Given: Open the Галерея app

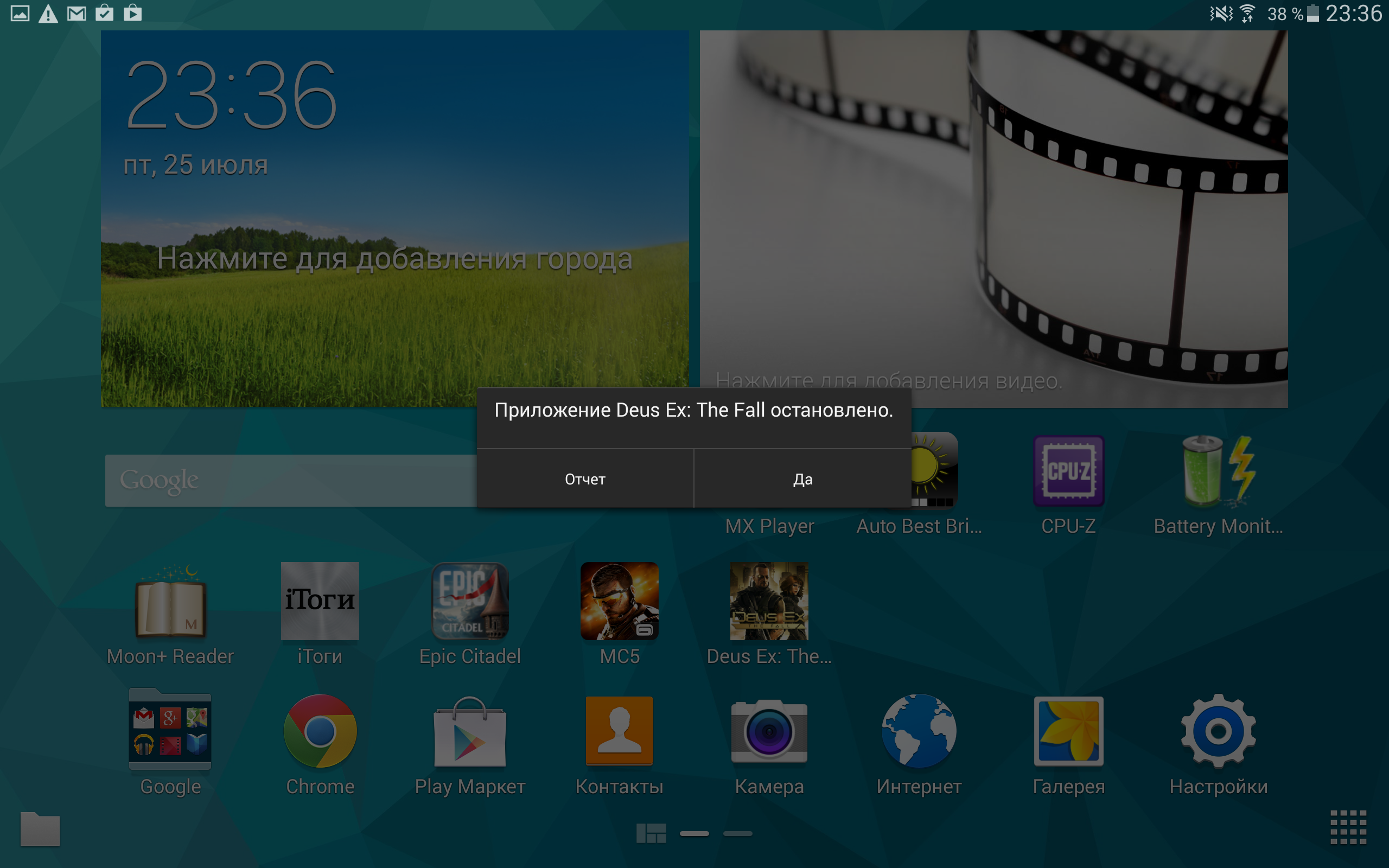Looking at the screenshot, I should point(1068,731).
